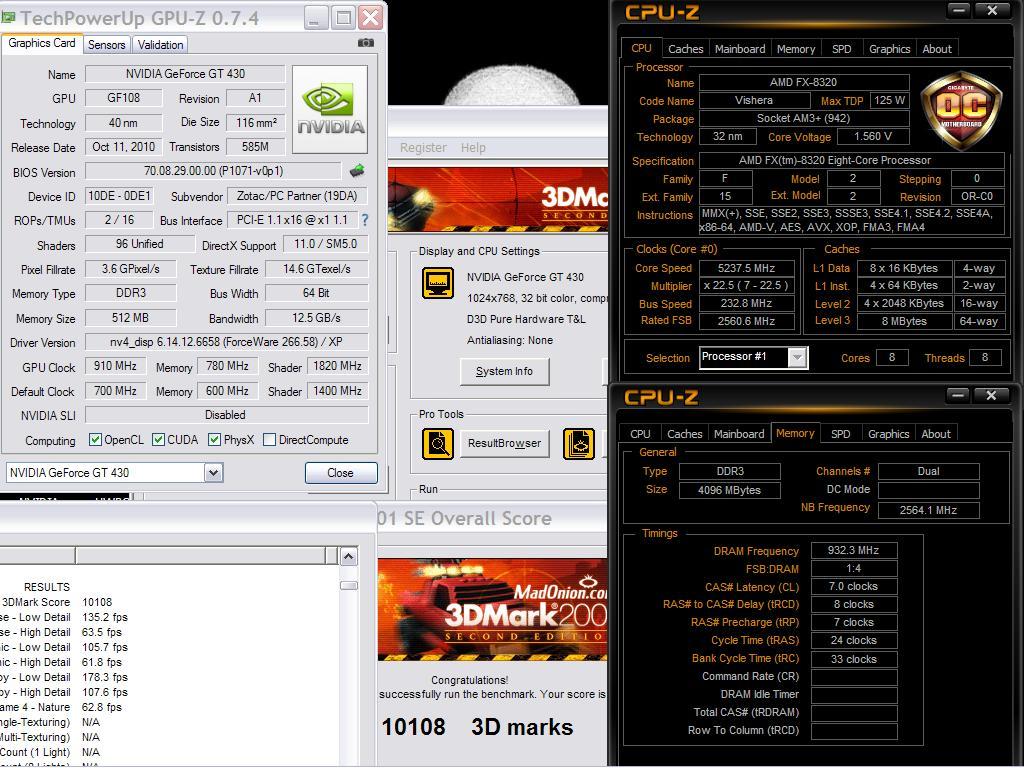Minimize the upper CPU-Z window
This screenshot has width=1024, height=768.
click(959, 10)
